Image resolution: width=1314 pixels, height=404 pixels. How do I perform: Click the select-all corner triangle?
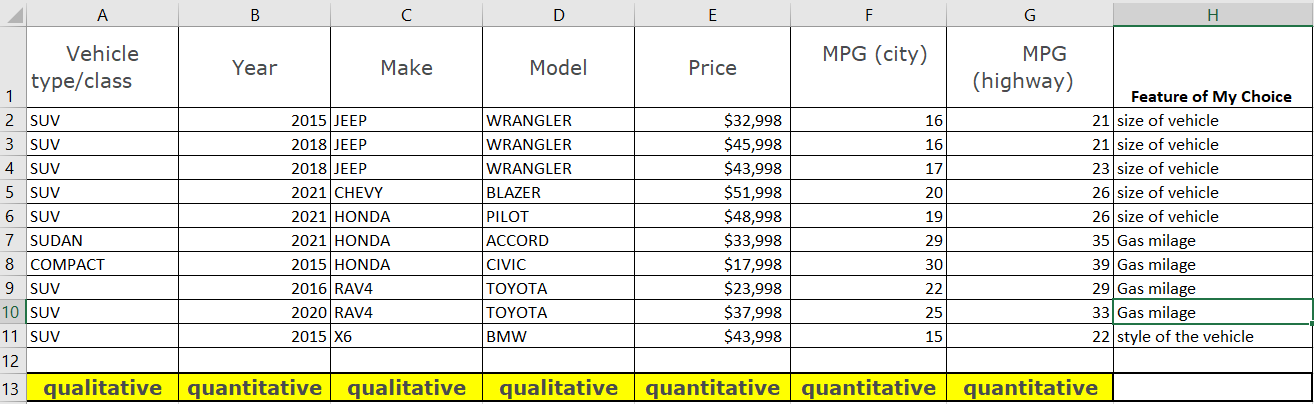(x=13, y=13)
